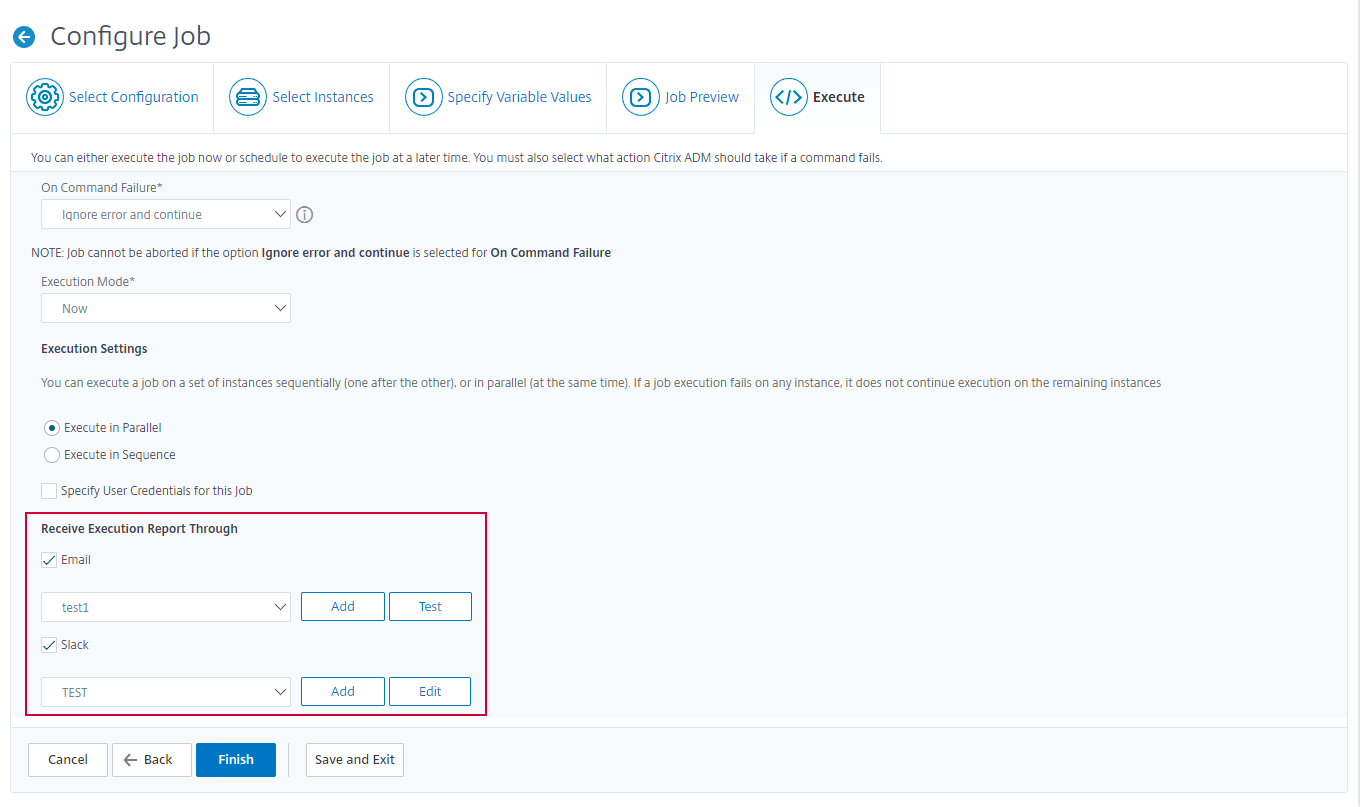1360x807 pixels.
Task: Uncheck the Email report checkbox
Action: point(49,560)
